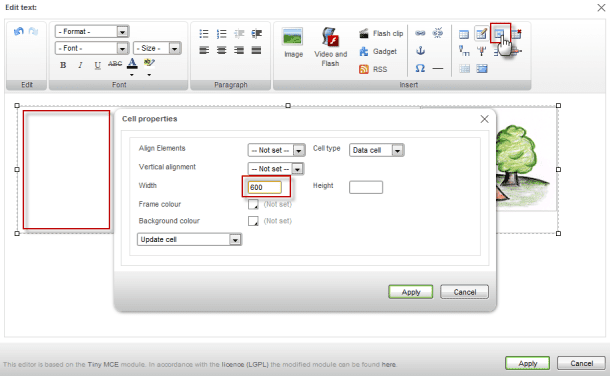Insert an Image from the toolbar
Image resolution: width=610 pixels, height=376 pixels.
click(x=293, y=43)
